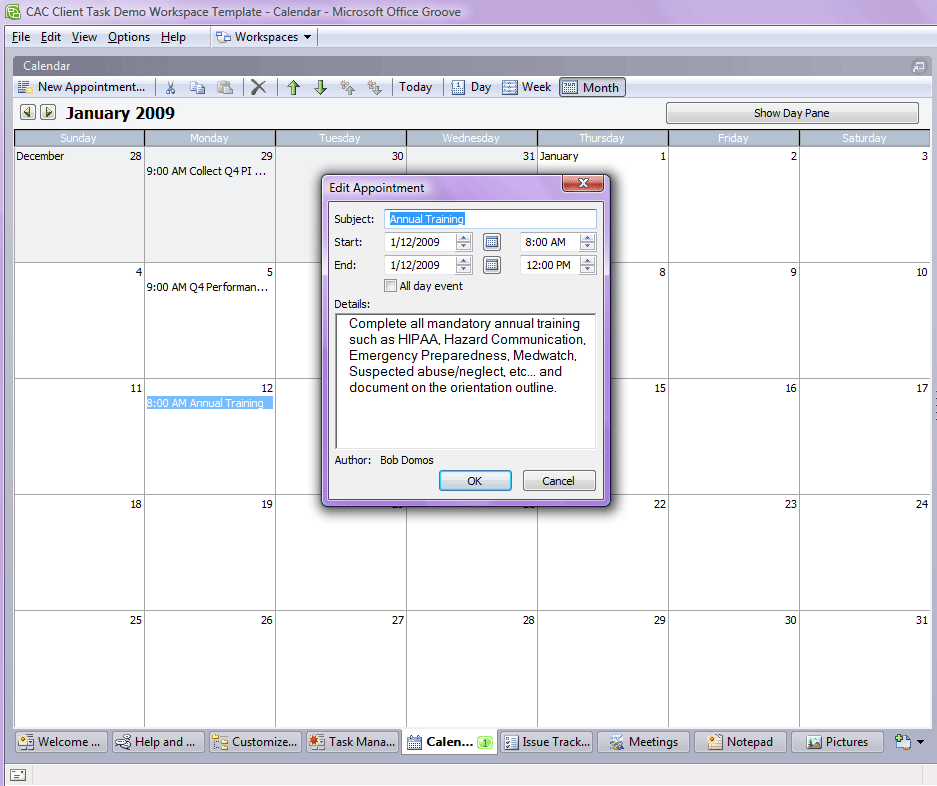Click the previous unread icon in toolbar

tap(347, 87)
